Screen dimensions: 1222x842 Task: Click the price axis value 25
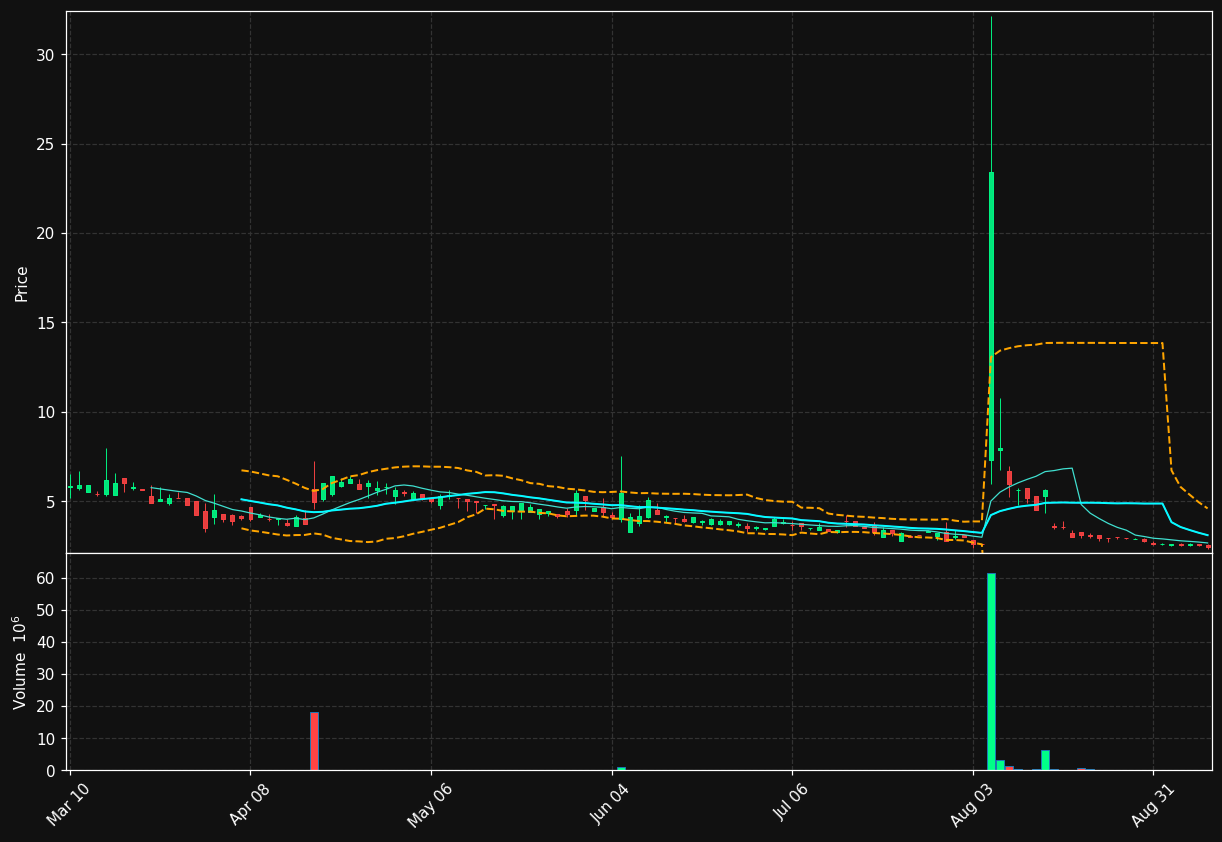pyautogui.click(x=45, y=144)
